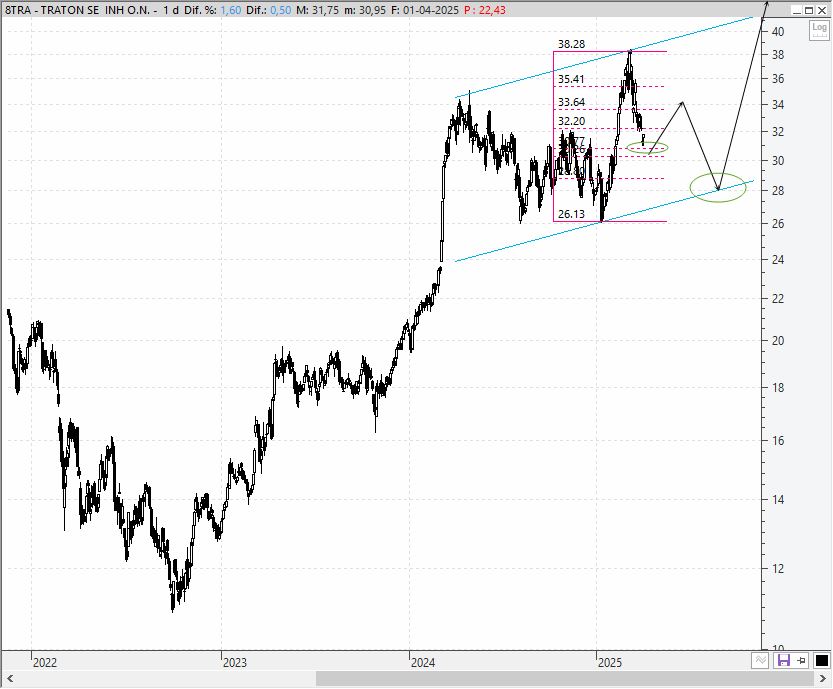Screen dimensions: 833x689
Task: Click the double-chevron collapse icon
Action: click(x=760, y=661)
